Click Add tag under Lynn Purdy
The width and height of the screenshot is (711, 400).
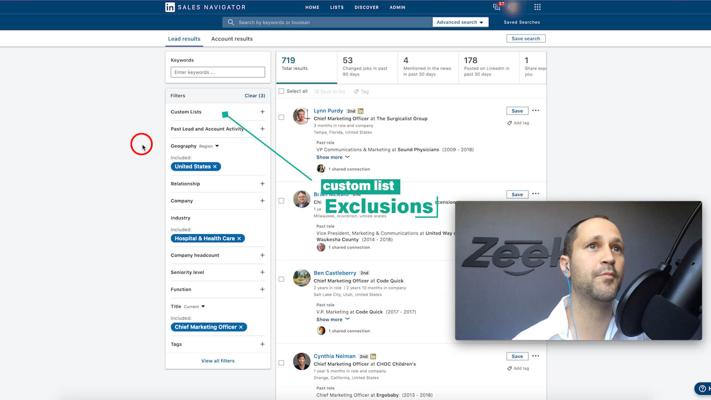[519, 123]
